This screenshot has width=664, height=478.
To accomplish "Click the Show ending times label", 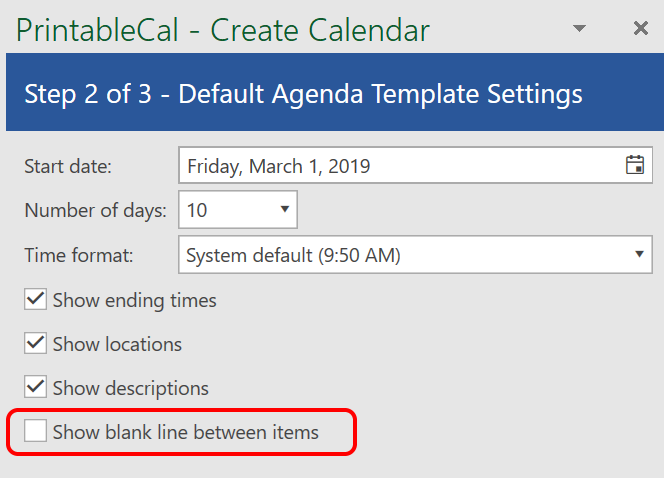I will coord(134,300).
